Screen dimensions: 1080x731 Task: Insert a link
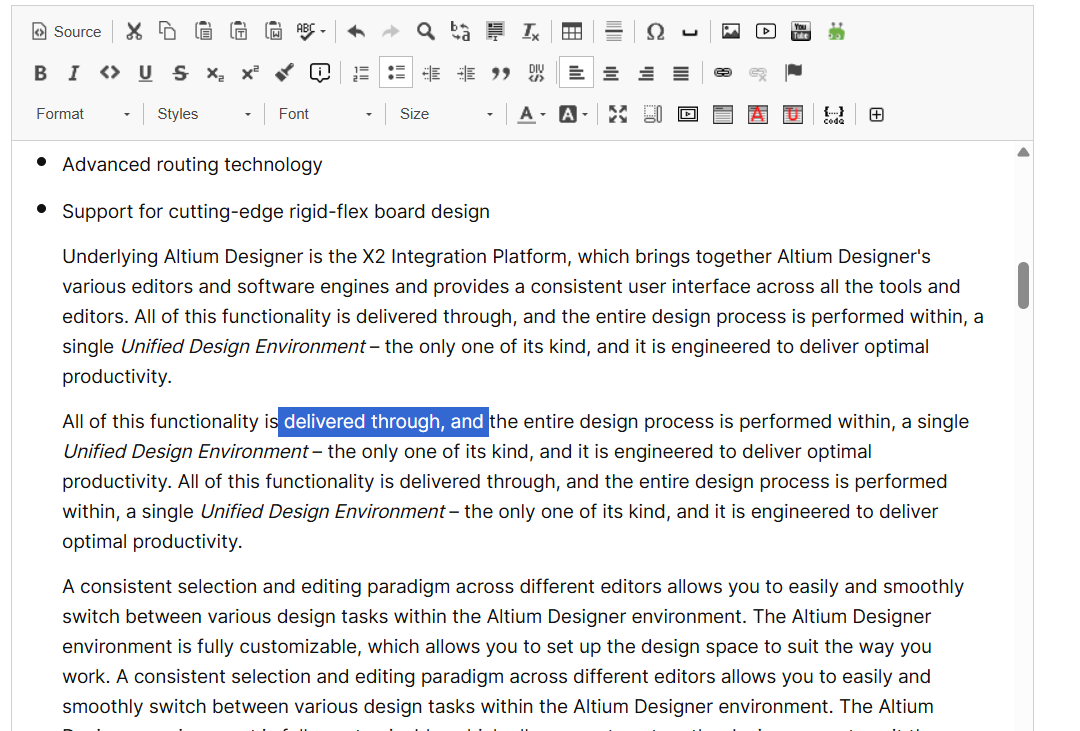pyautogui.click(x=723, y=73)
